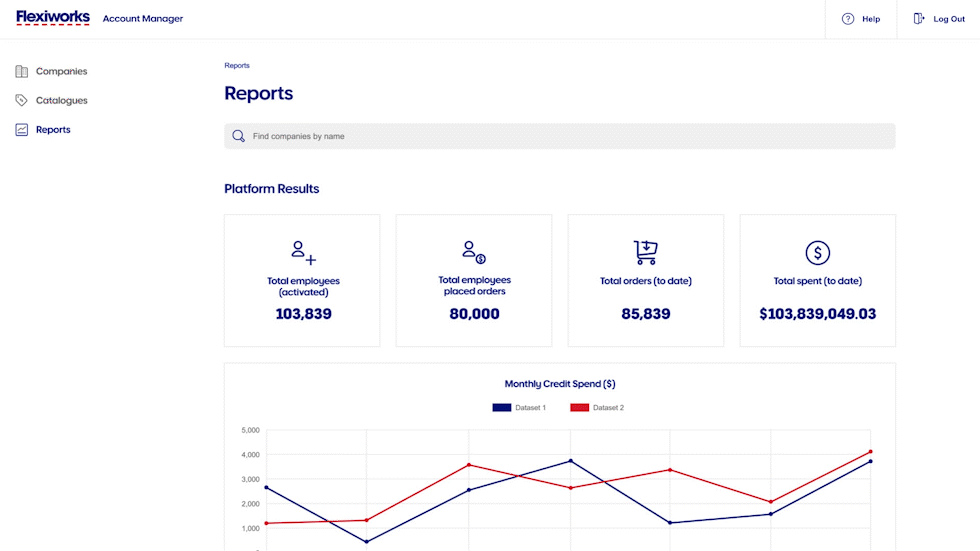Click the Dataset 2 legend label
The height and width of the screenshot is (551, 980).
(x=608, y=407)
